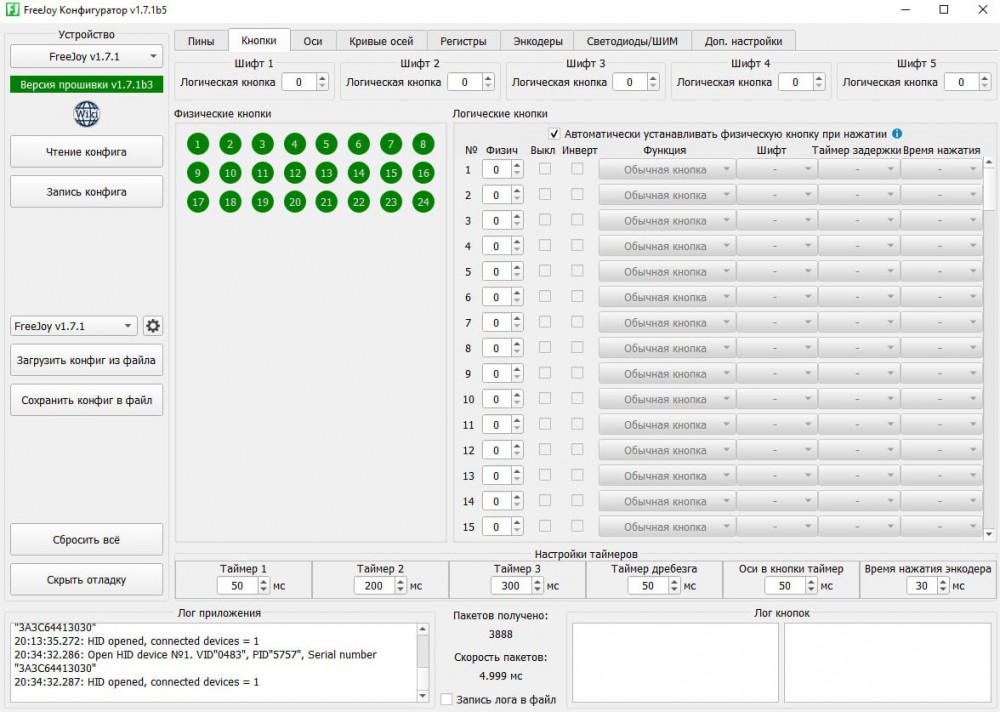
Task: Open the Регистры tab
Action: click(463, 41)
